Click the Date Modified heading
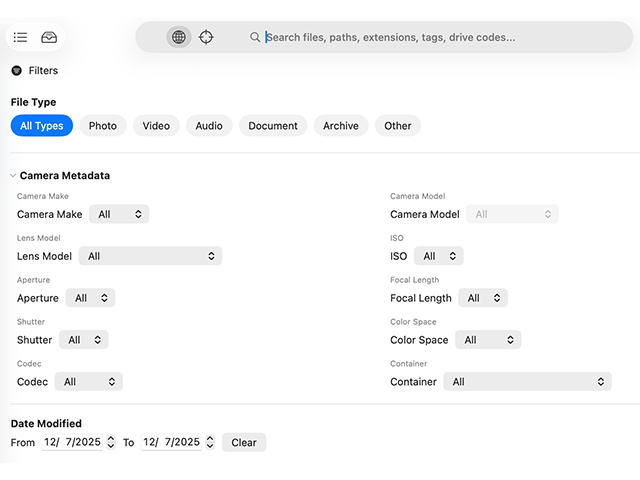 point(46,423)
